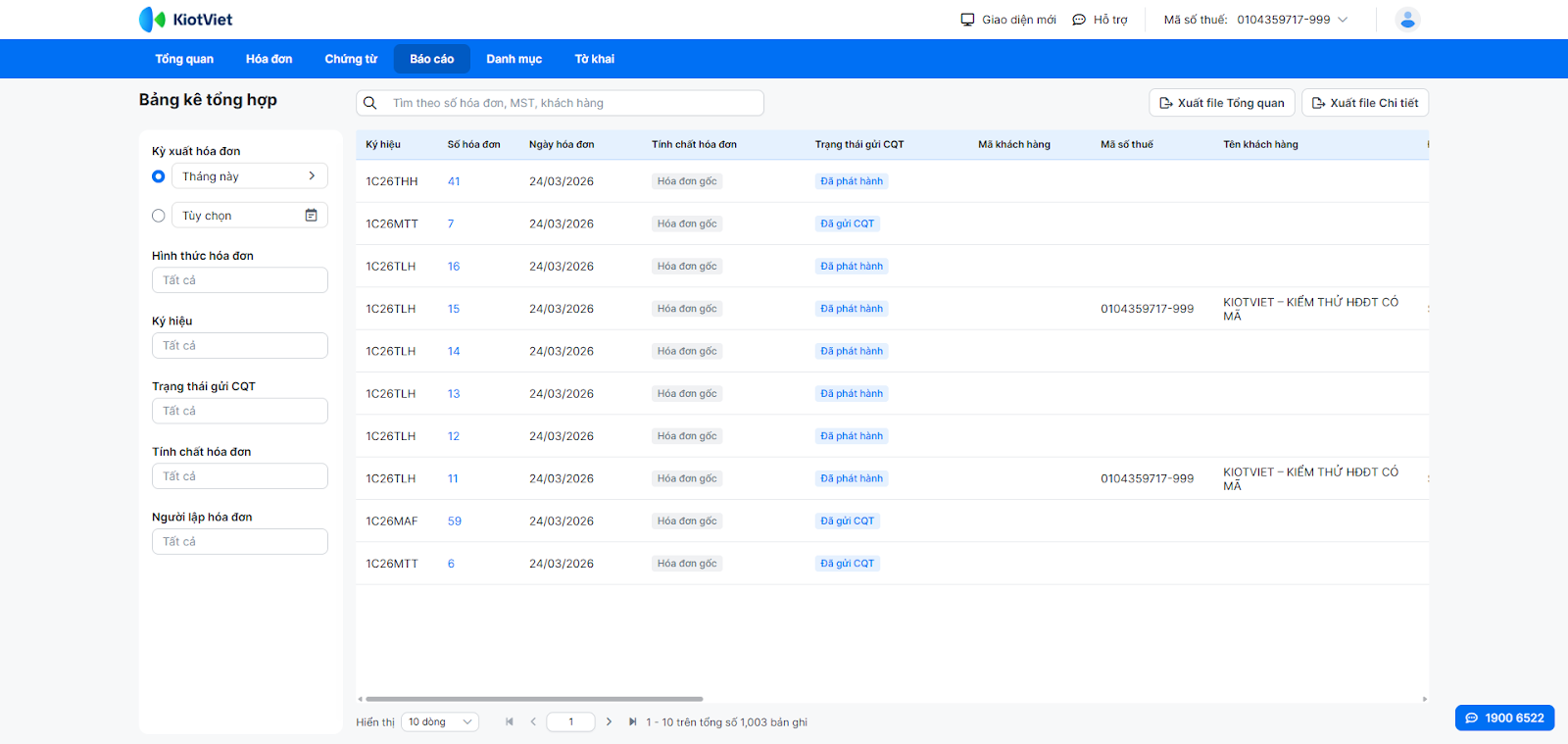Open the Trạng thái gửi CQT filter

click(x=240, y=411)
